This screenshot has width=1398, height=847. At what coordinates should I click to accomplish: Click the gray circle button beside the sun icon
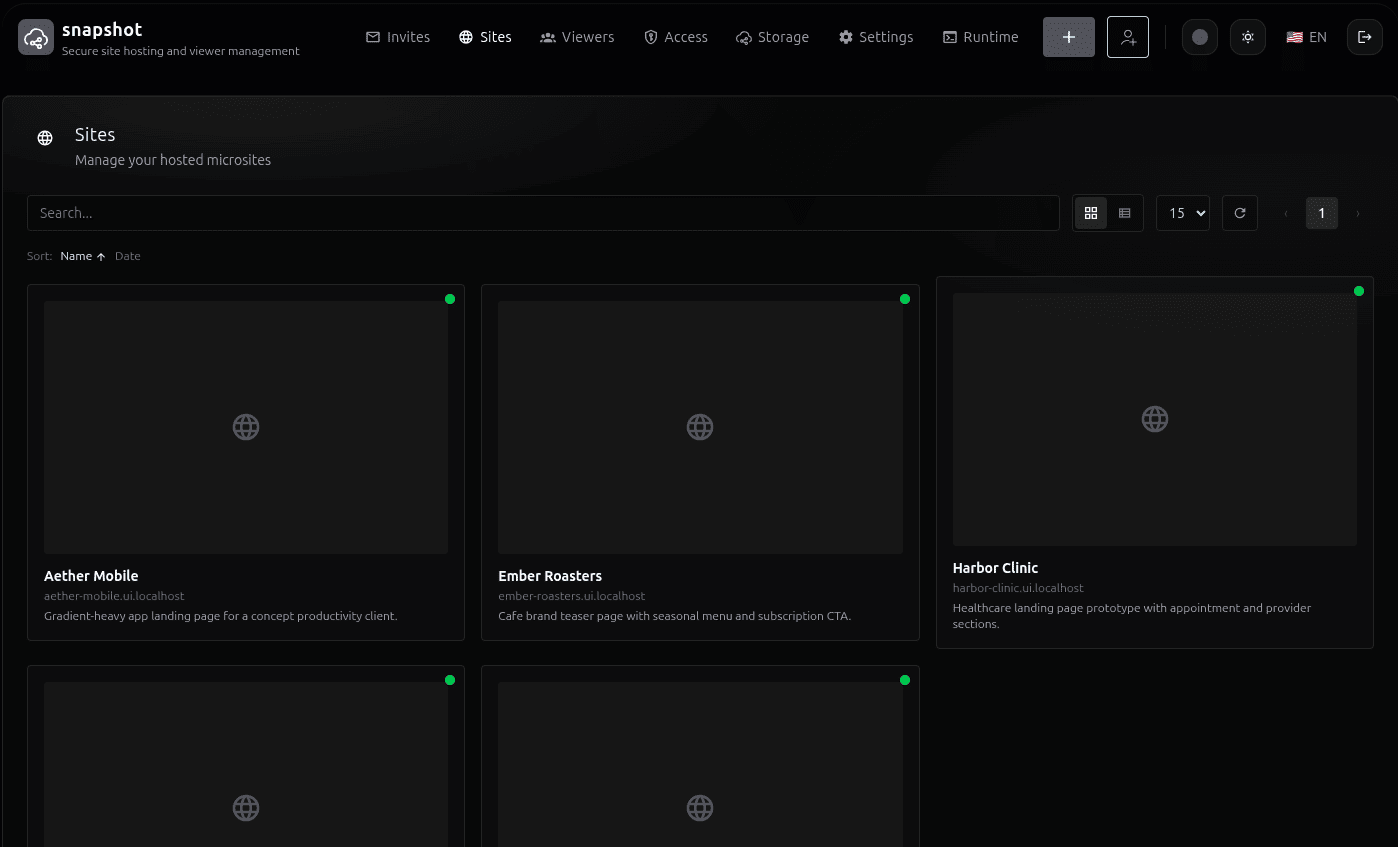point(1200,37)
